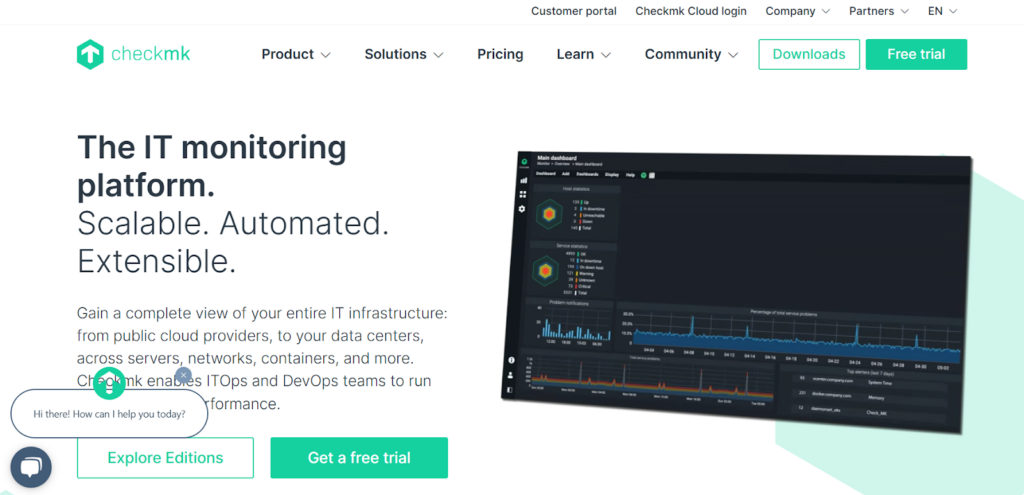The height and width of the screenshot is (495, 1024).
Task: Click the "The IT monitoring platform." heading
Action: pyautogui.click(x=212, y=167)
